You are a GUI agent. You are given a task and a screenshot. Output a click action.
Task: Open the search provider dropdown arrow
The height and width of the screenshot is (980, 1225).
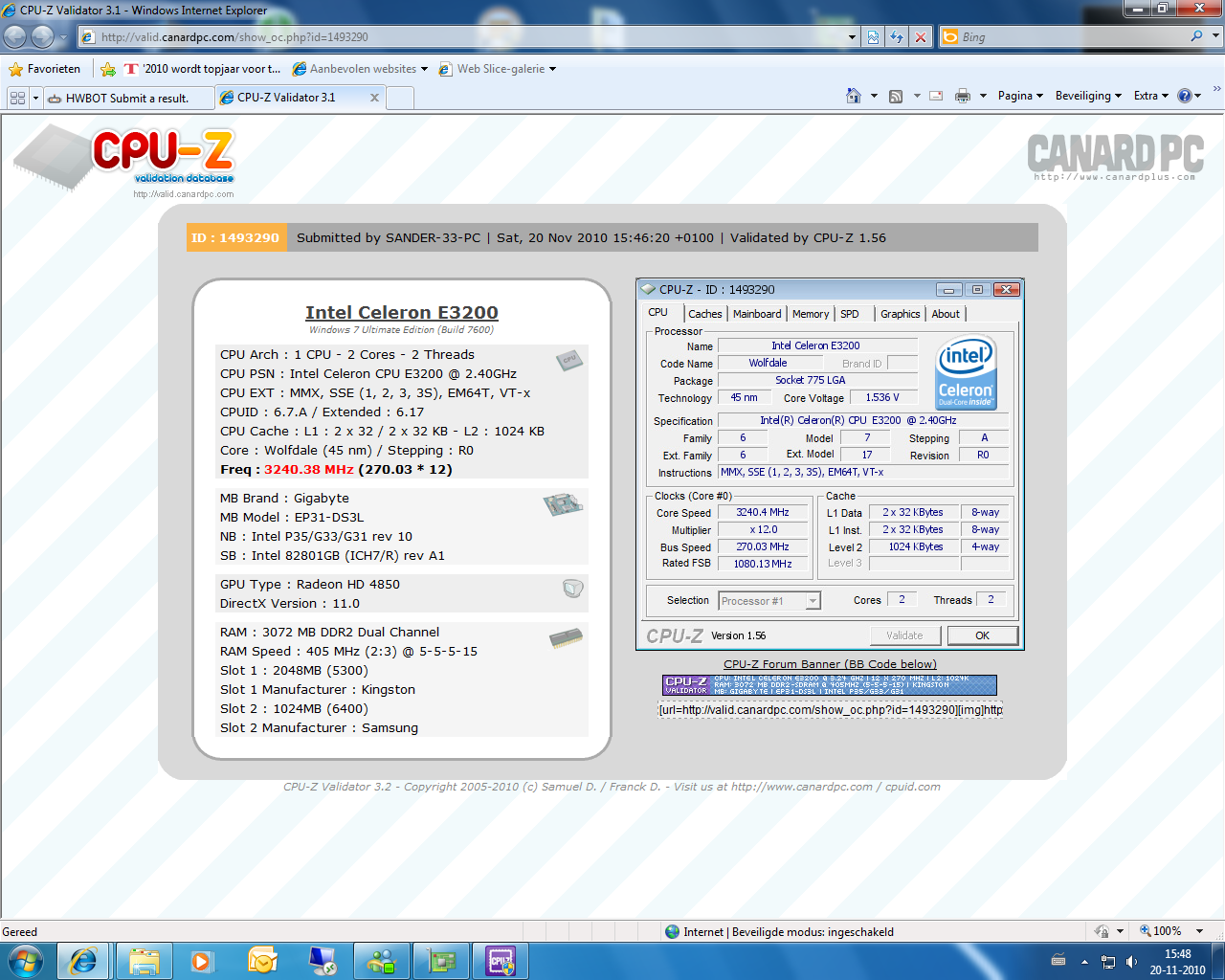(x=1216, y=36)
